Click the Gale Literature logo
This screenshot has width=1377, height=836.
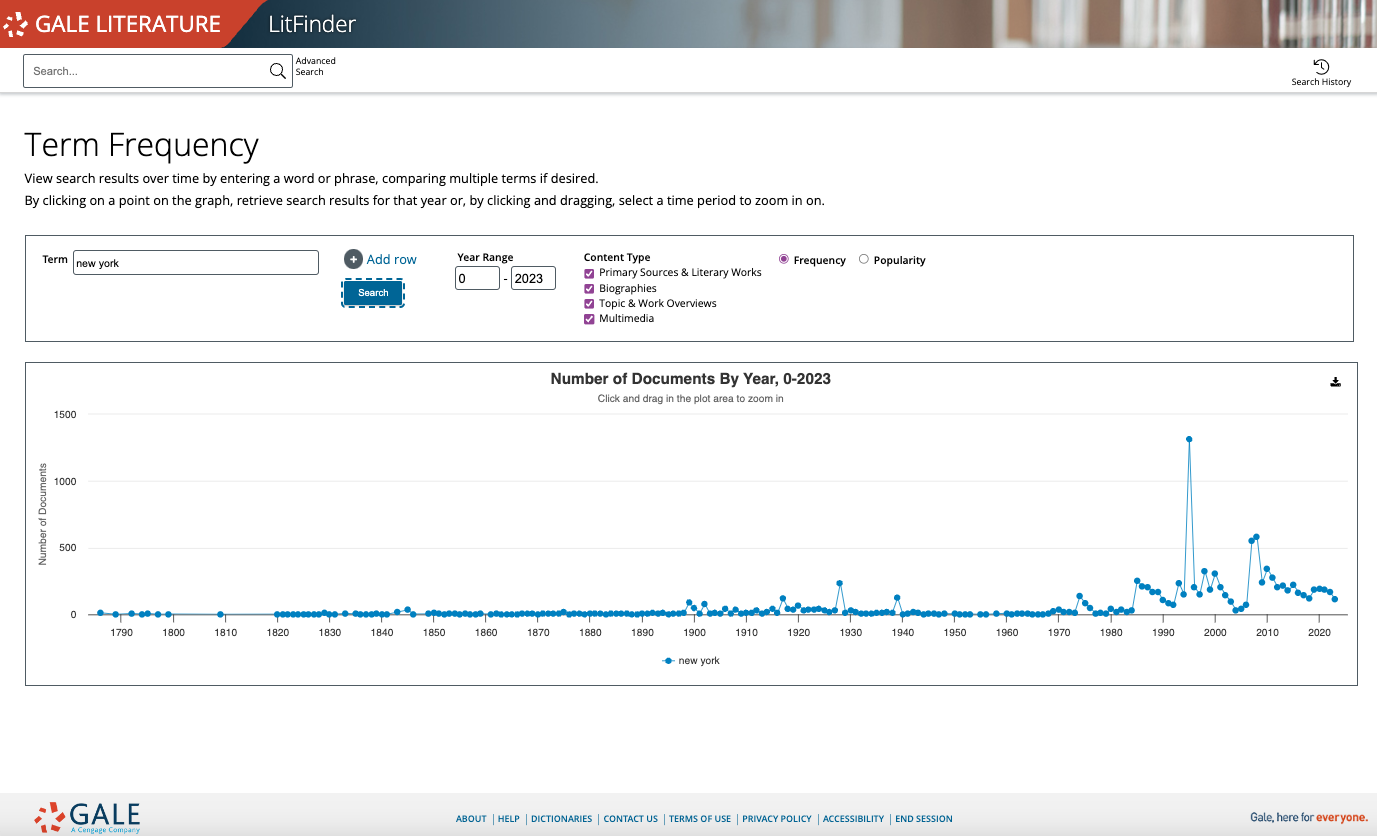coord(112,24)
